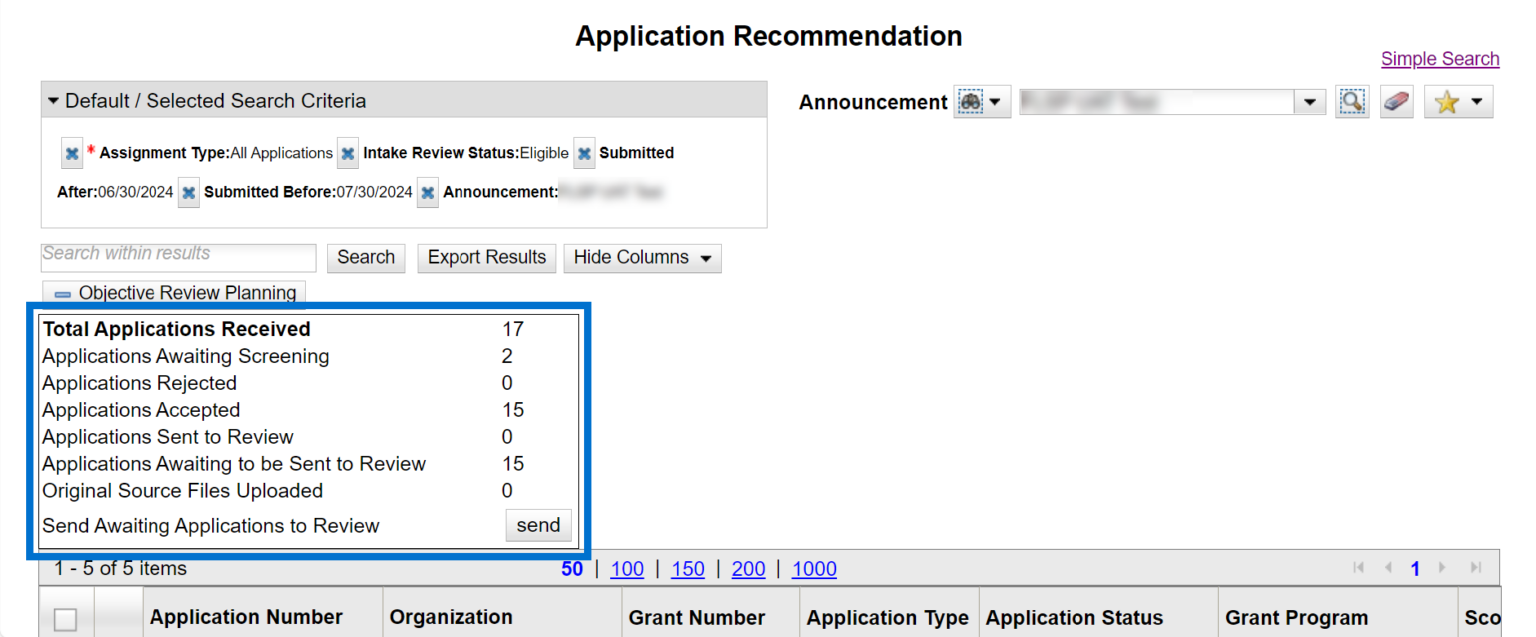Remove the Assignment Type search criterion
The image size is (1536, 637).
[72, 154]
